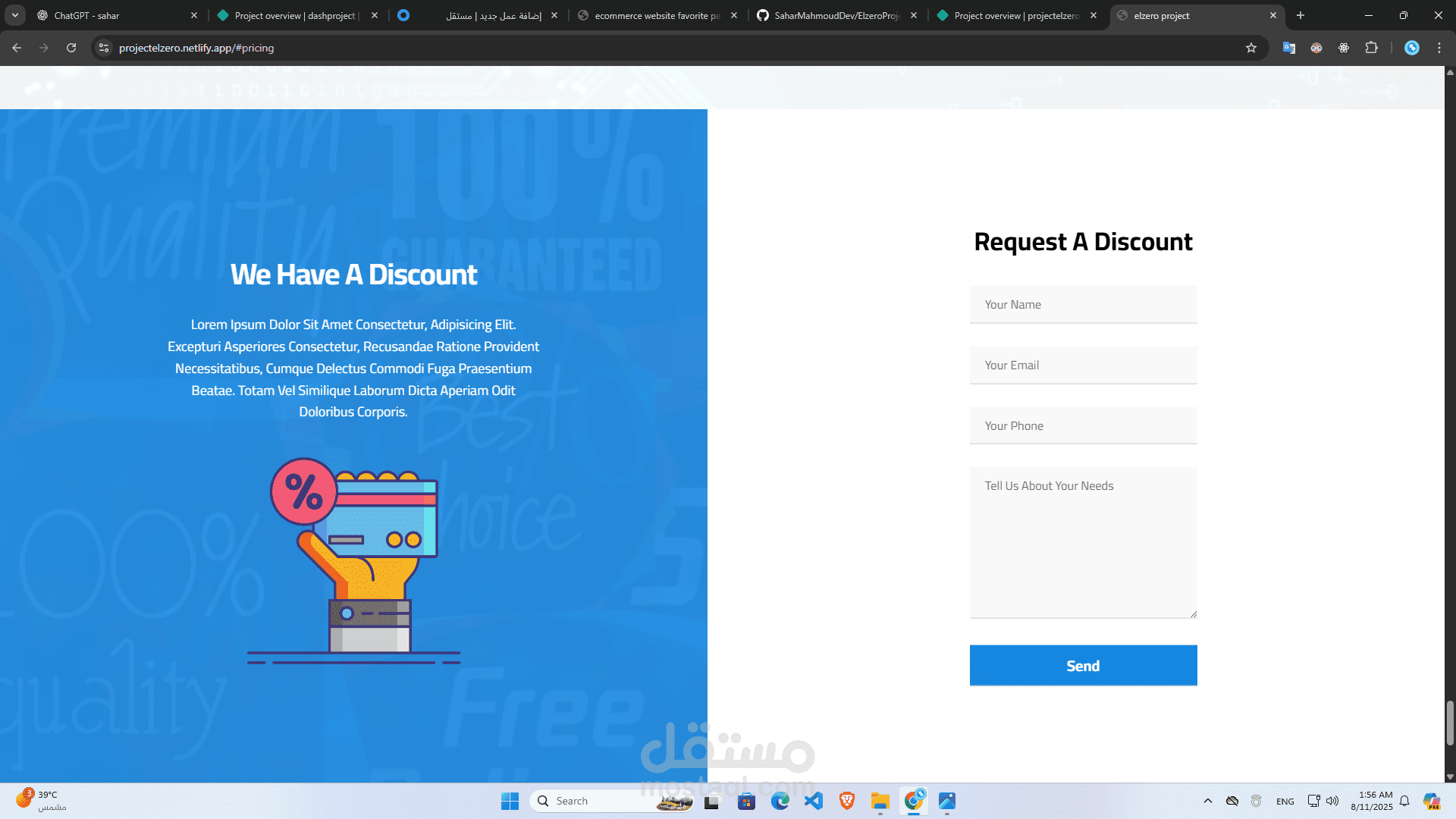
Task: Click the Send button
Action: pyautogui.click(x=1083, y=666)
